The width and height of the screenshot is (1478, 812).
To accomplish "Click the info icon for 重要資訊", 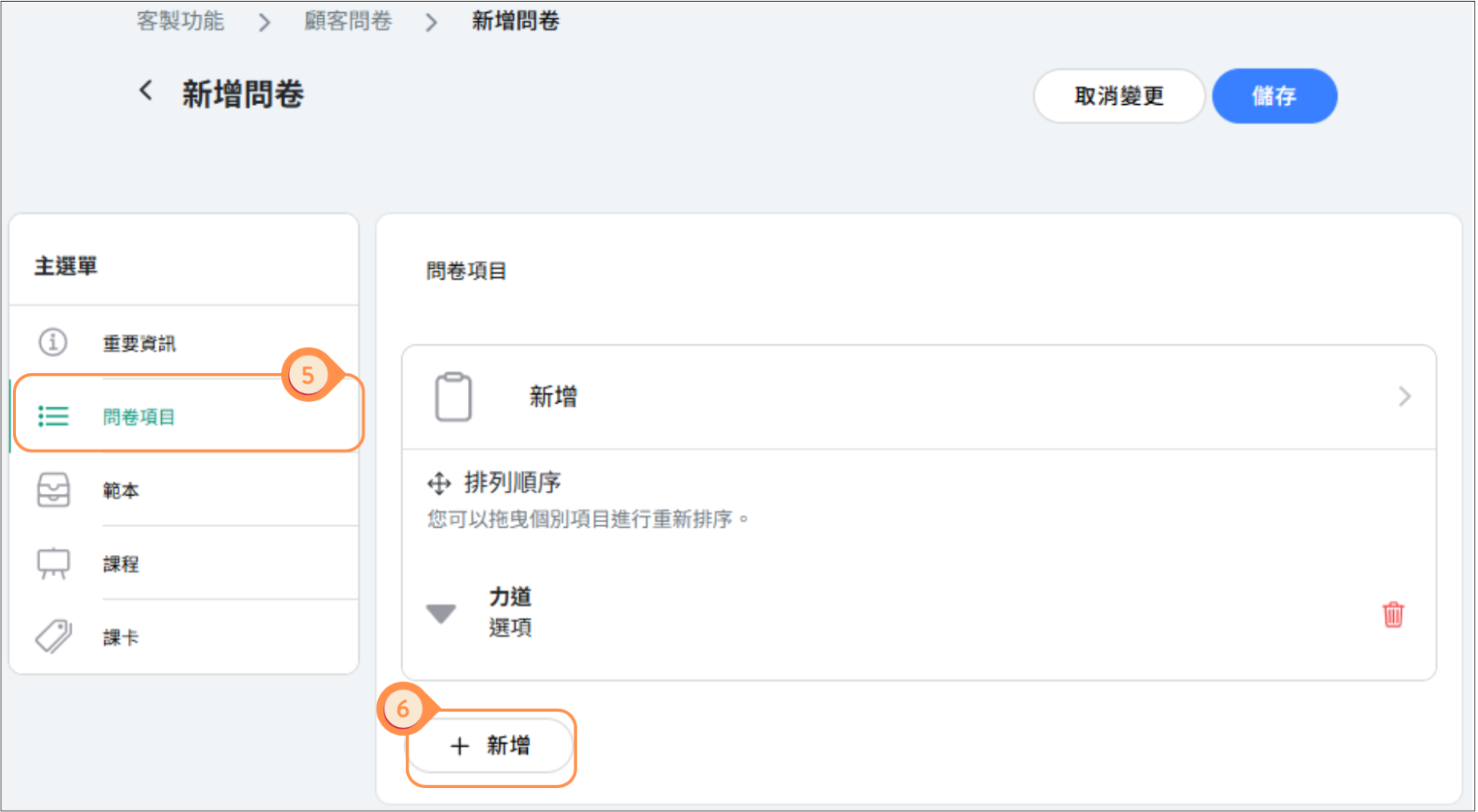I will point(53,342).
